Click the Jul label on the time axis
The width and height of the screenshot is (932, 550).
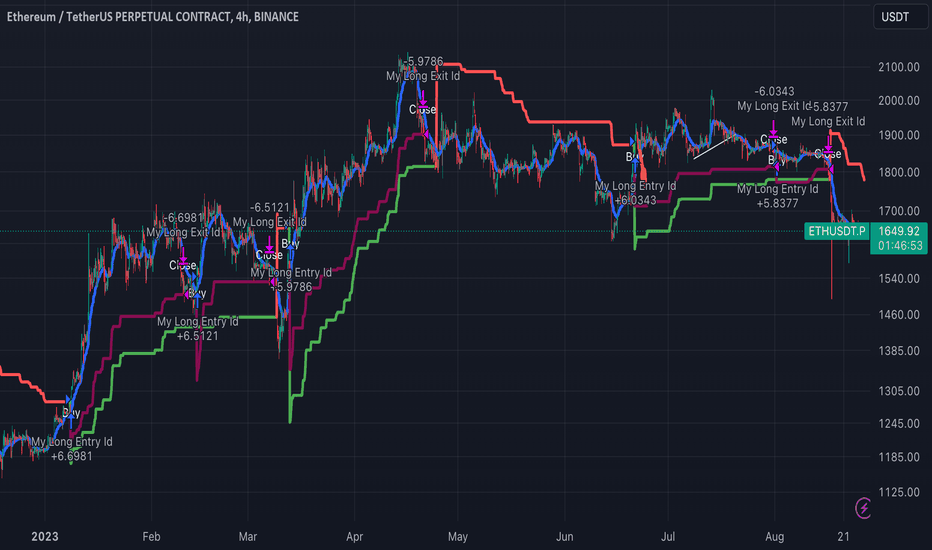click(x=667, y=537)
